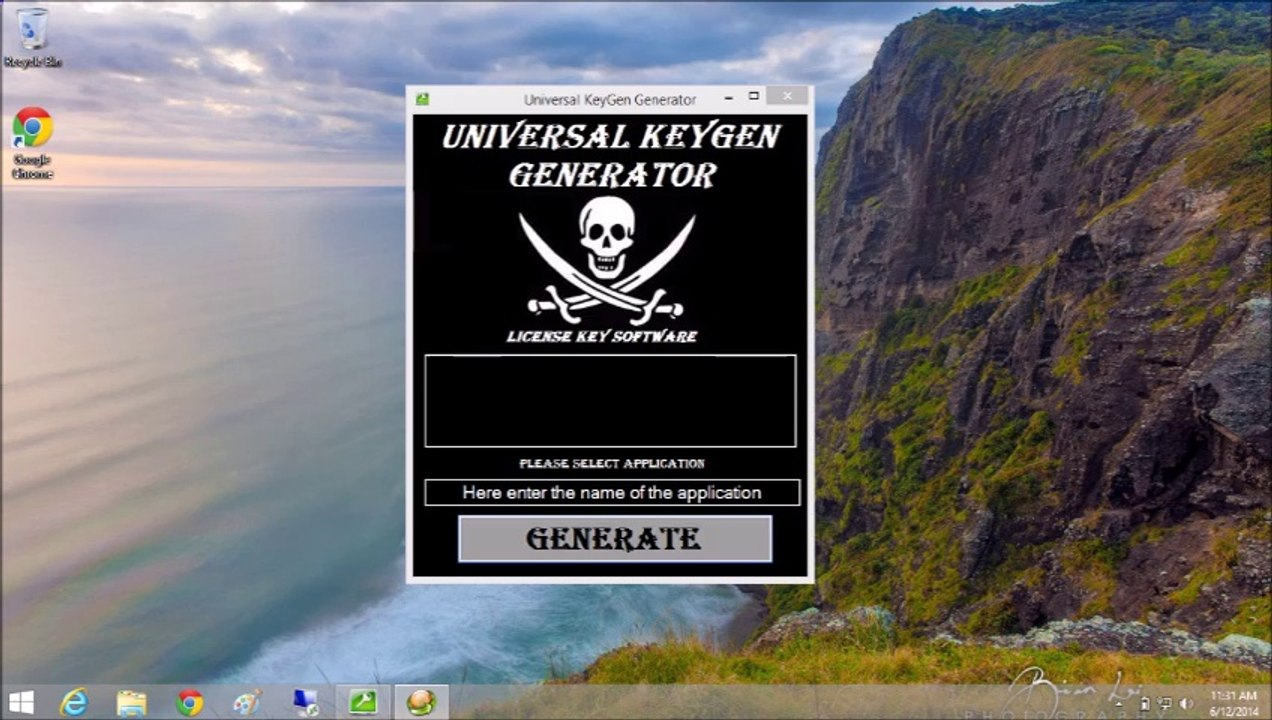Focus the application name input field
This screenshot has height=720, width=1272.
click(x=612, y=492)
